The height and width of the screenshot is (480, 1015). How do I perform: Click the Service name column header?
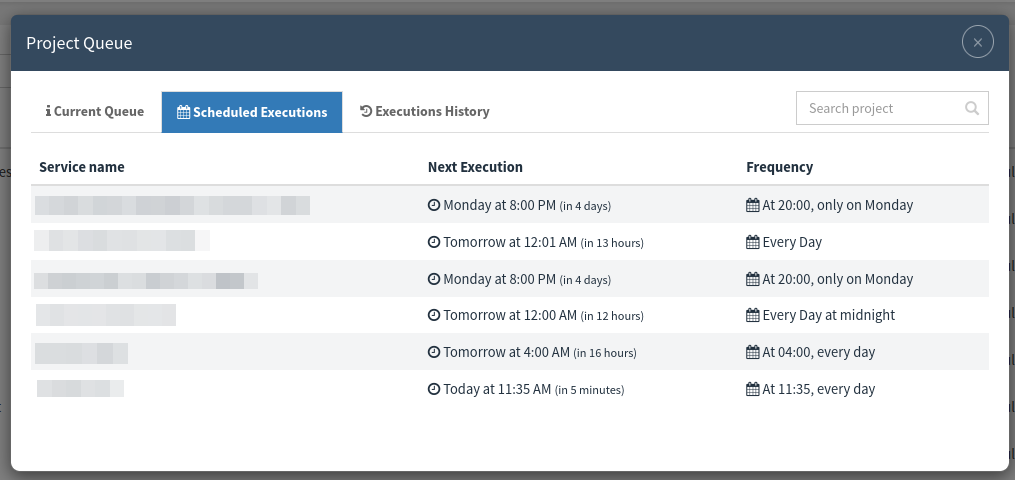[x=82, y=167]
